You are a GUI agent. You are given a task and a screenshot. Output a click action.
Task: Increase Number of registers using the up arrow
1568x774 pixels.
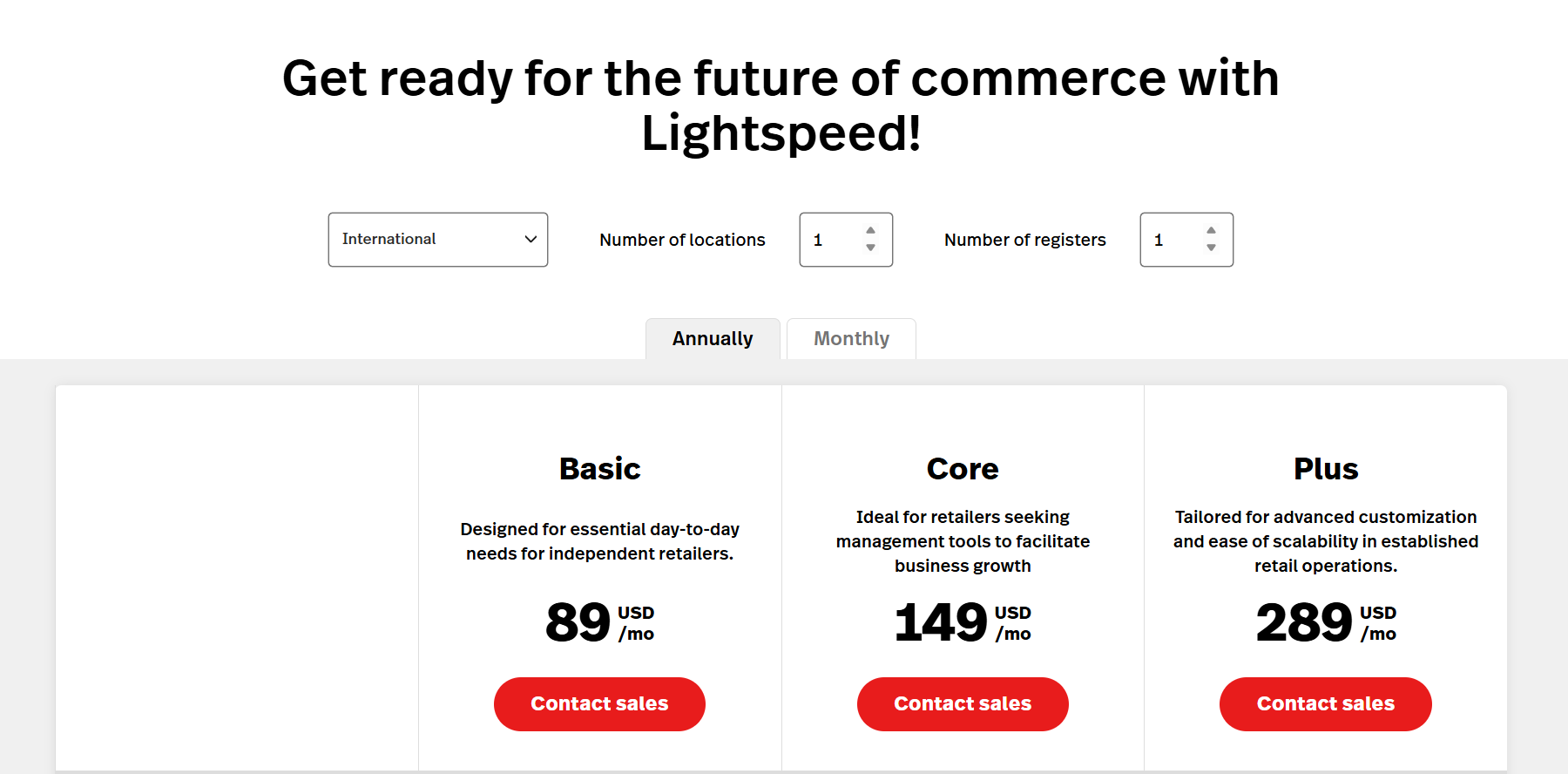(1212, 230)
